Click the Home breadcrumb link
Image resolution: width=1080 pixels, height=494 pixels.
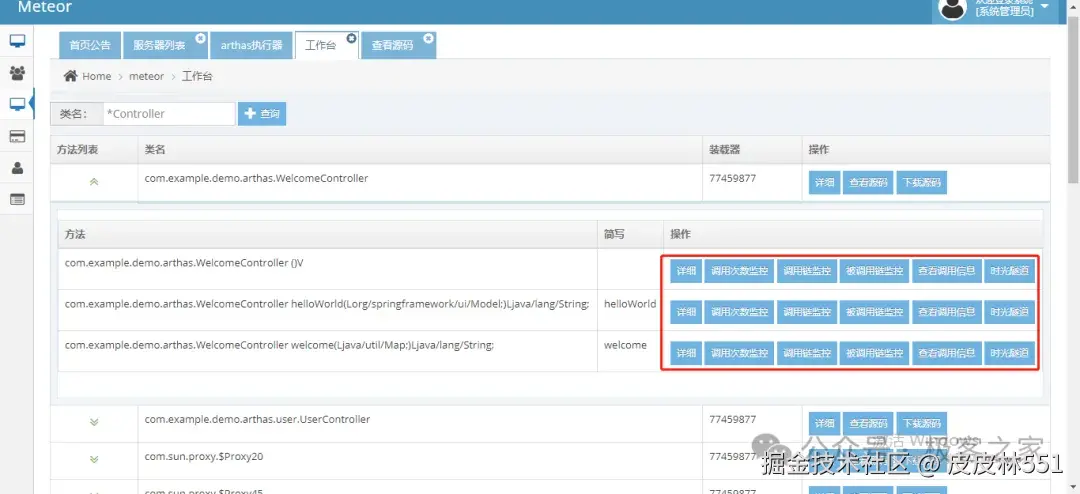coord(96,76)
